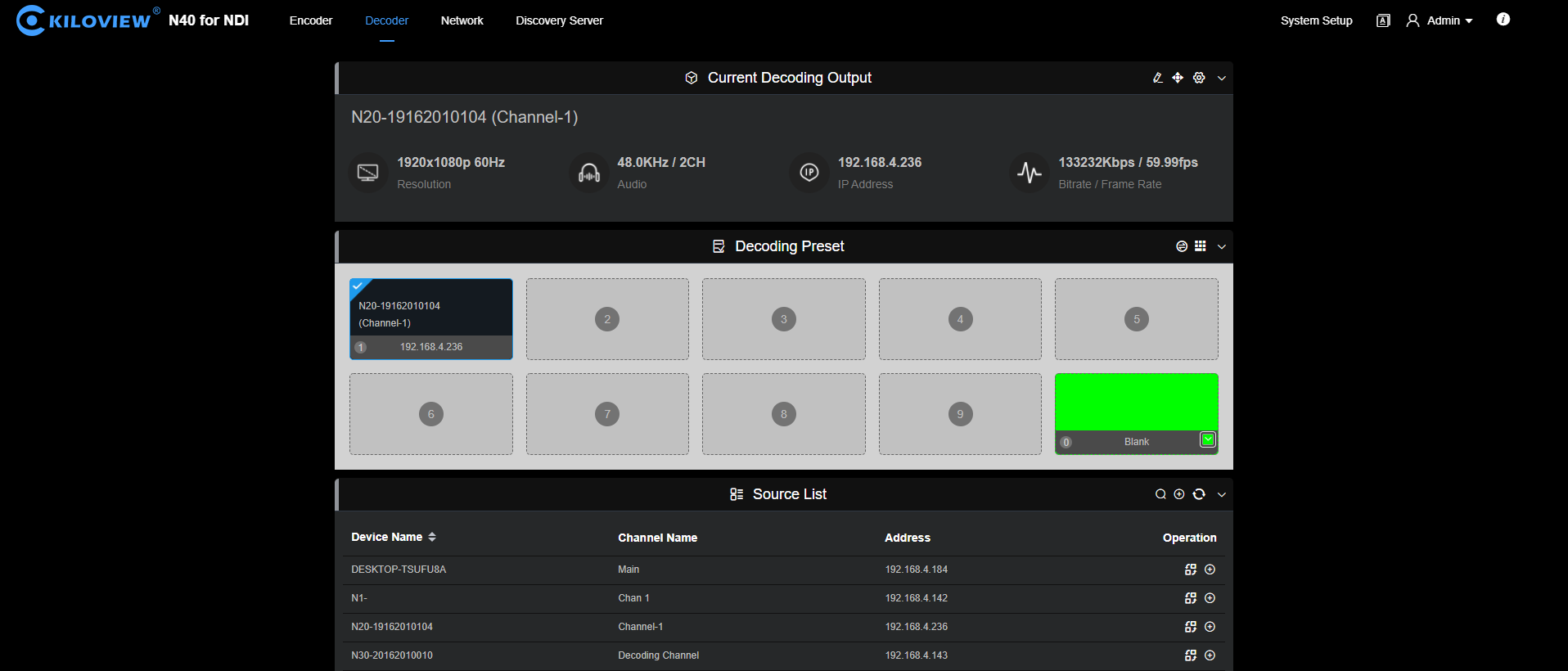The image size is (1568, 671).
Task: Click the switch output icon for N20-19162010104 row
Action: coord(1191,627)
